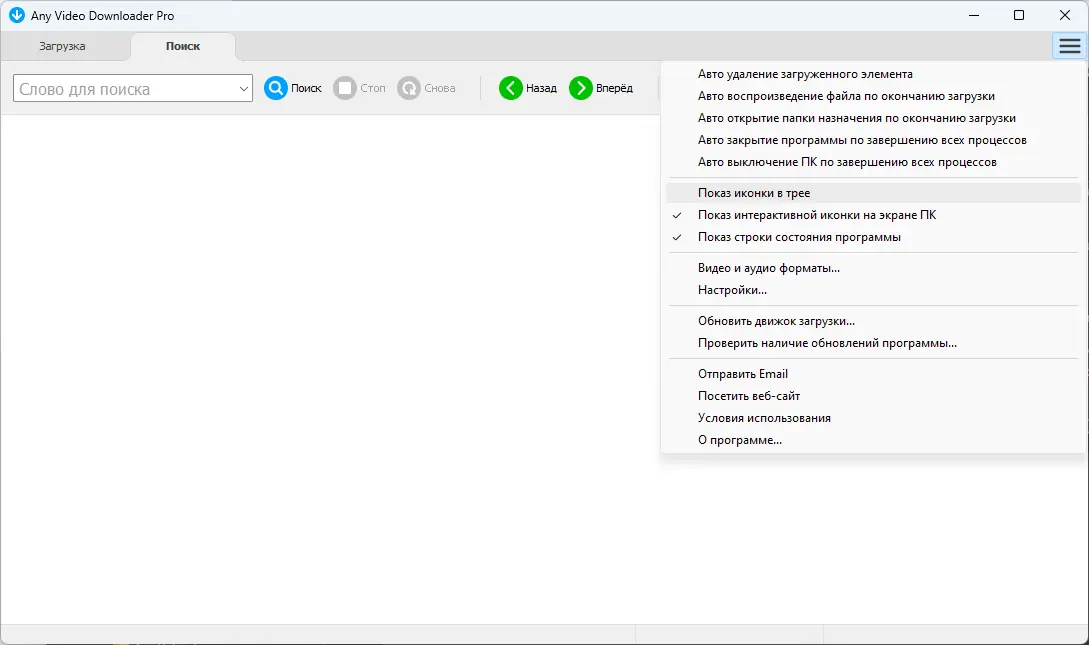
Task: Enable Авто воспроизведение файла по окончанию загрузки
Action: click(x=874, y=96)
